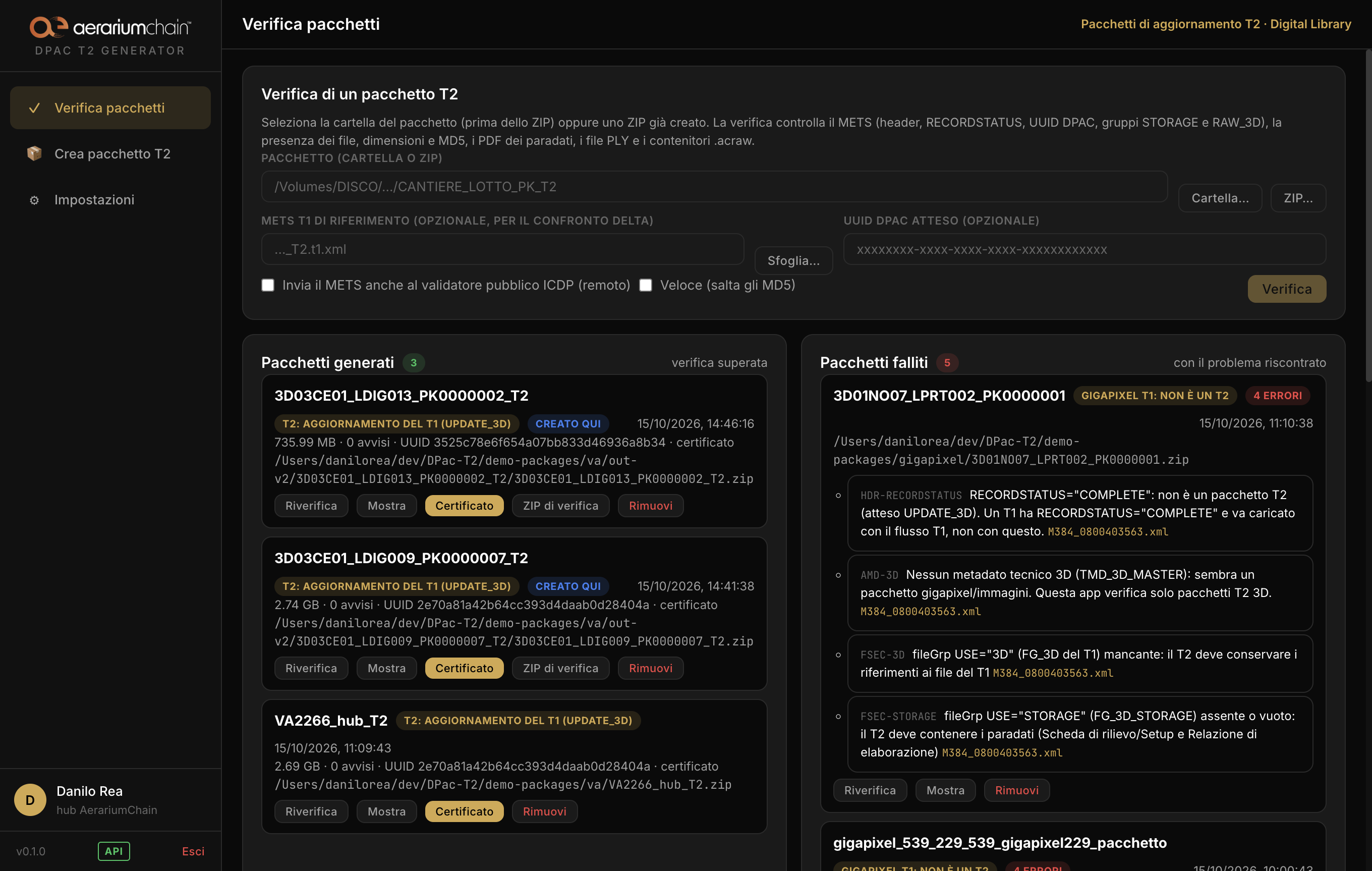
Task: Enable sending METS to ICDP validator
Action: [268, 285]
